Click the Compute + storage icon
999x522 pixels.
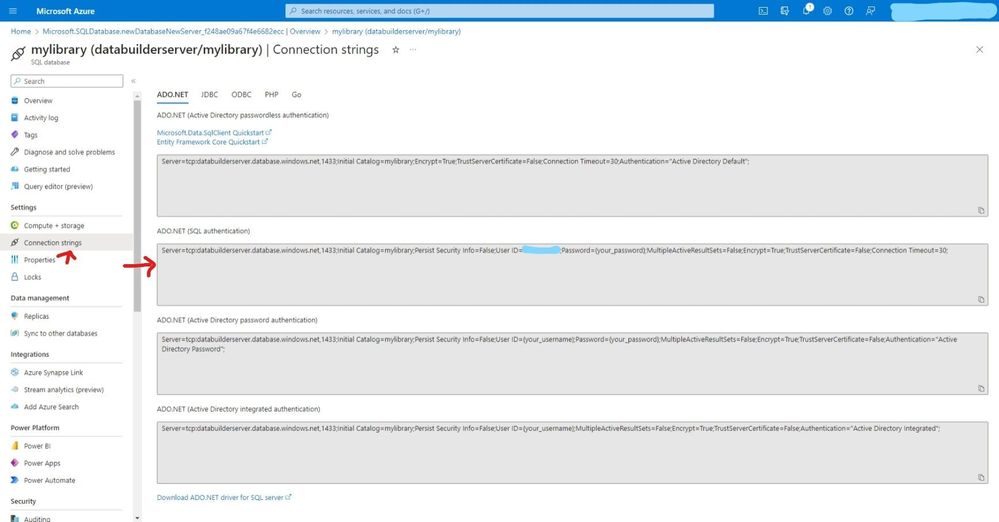pyautogui.click(x=15, y=225)
